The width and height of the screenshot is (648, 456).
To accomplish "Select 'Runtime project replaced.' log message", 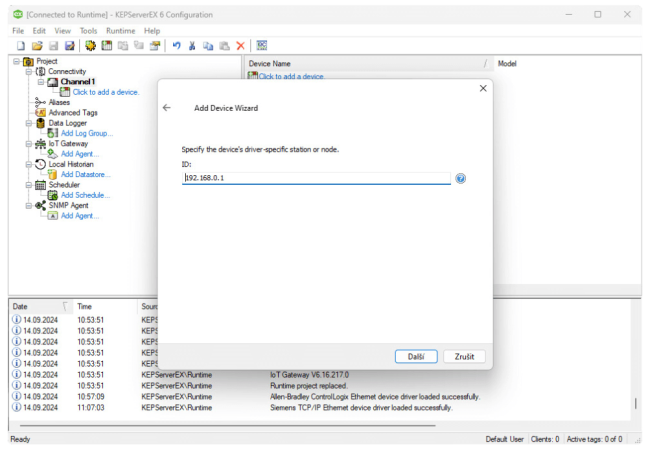I will click(309, 385).
